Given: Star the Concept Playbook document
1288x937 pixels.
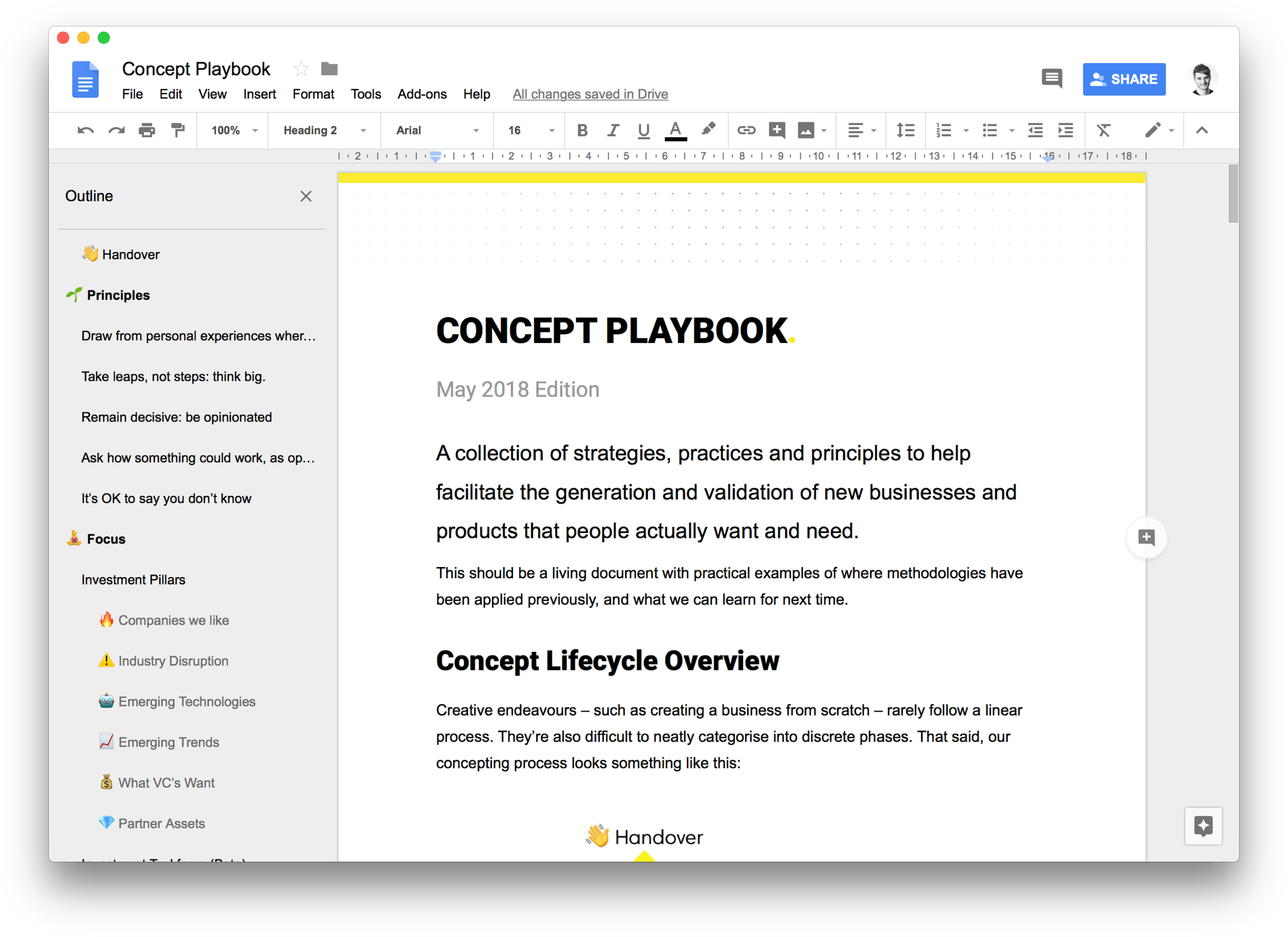Looking at the screenshot, I should click(x=301, y=69).
